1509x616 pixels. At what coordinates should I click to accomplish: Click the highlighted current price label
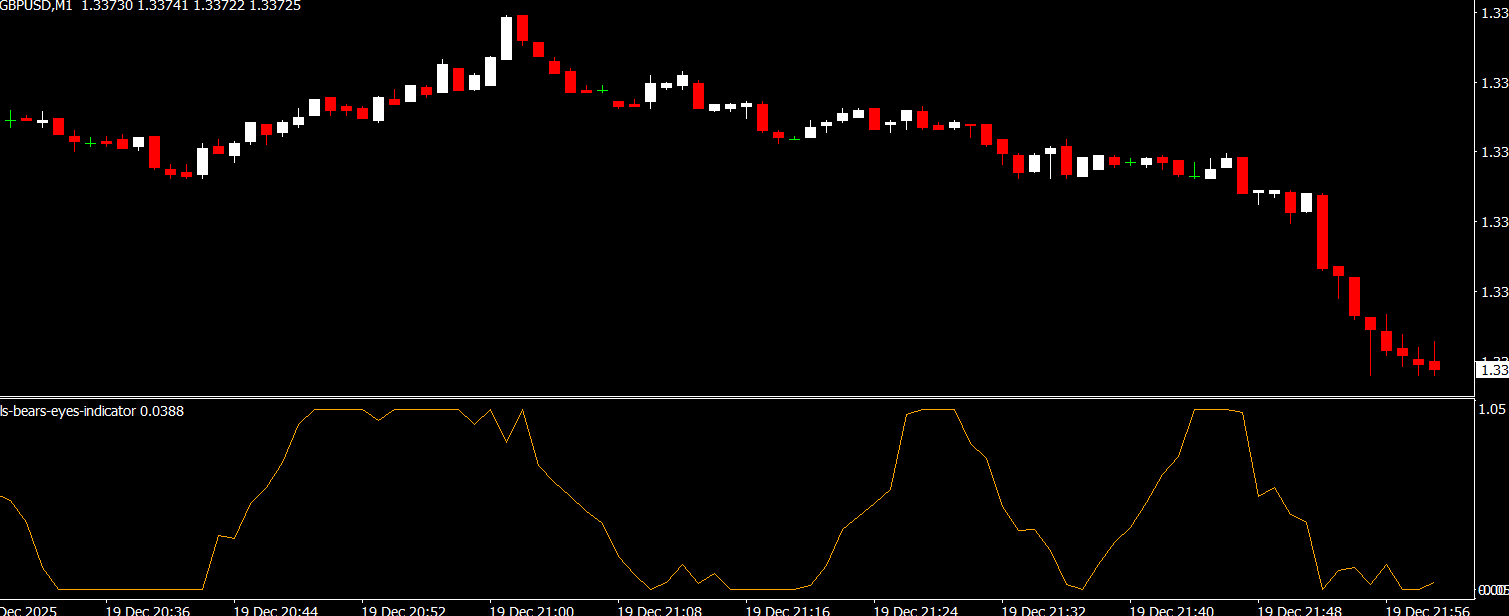click(x=1492, y=370)
